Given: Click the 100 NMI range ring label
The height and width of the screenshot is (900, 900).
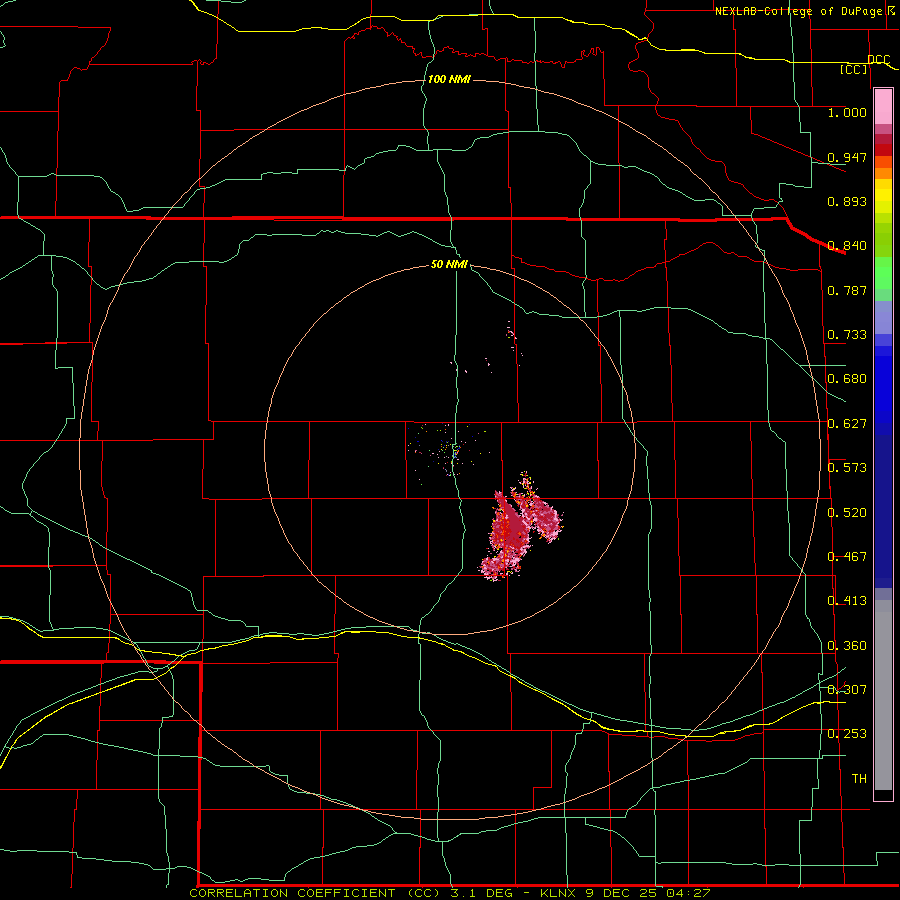Looking at the screenshot, I should [449, 79].
